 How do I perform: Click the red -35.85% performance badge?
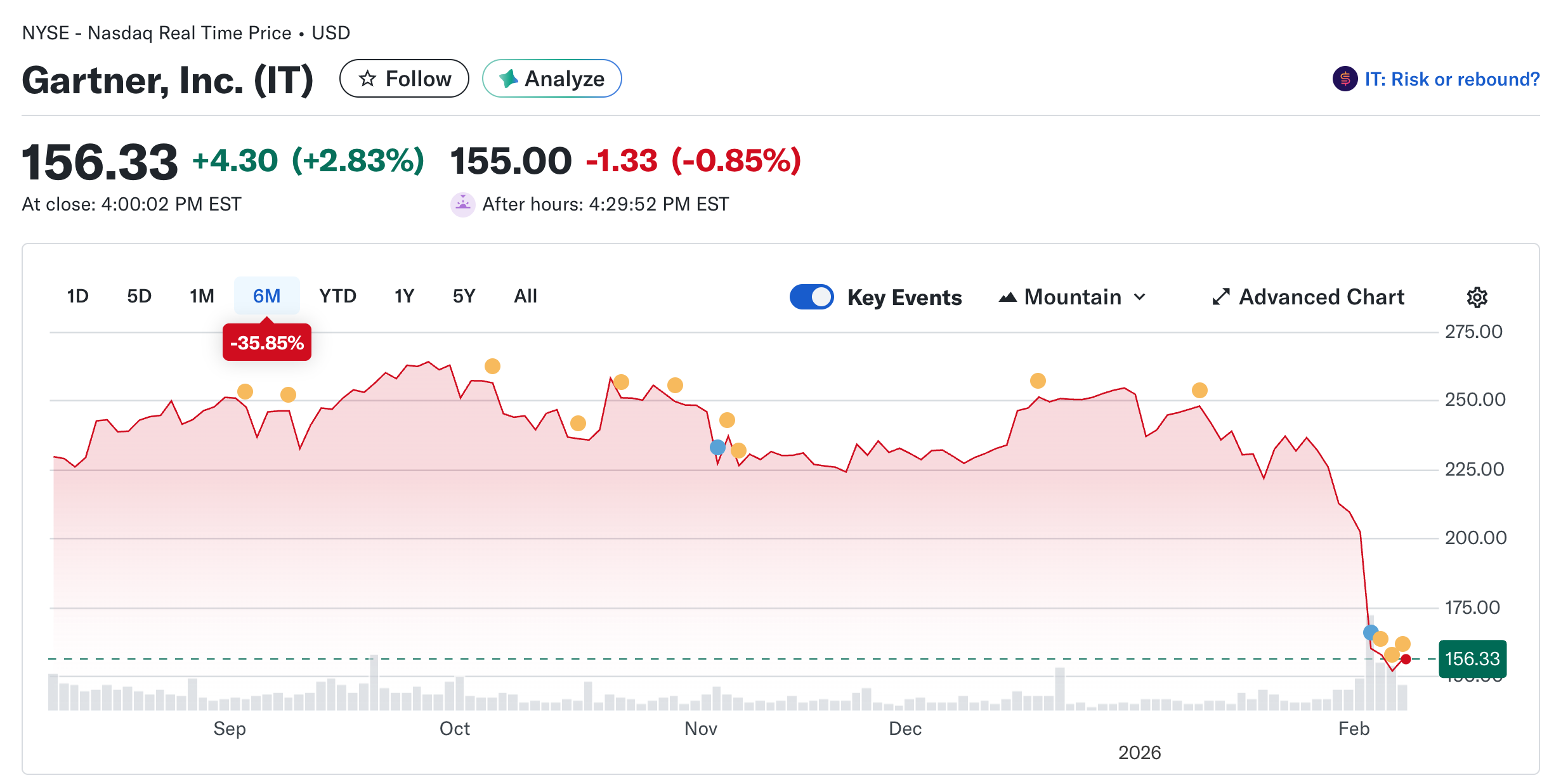[266, 342]
